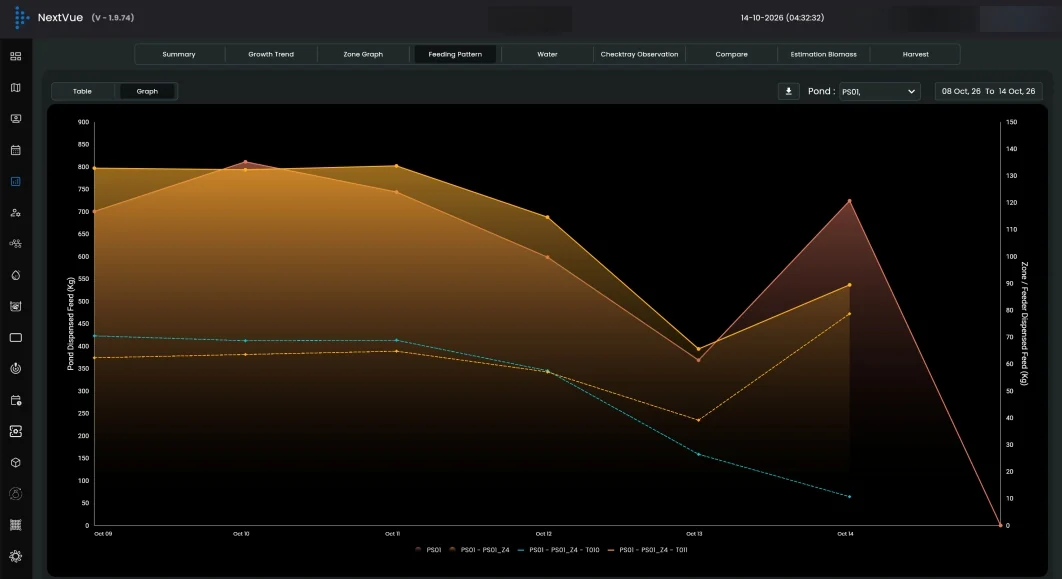Open the map view sidebar icon

pyautogui.click(x=16, y=87)
